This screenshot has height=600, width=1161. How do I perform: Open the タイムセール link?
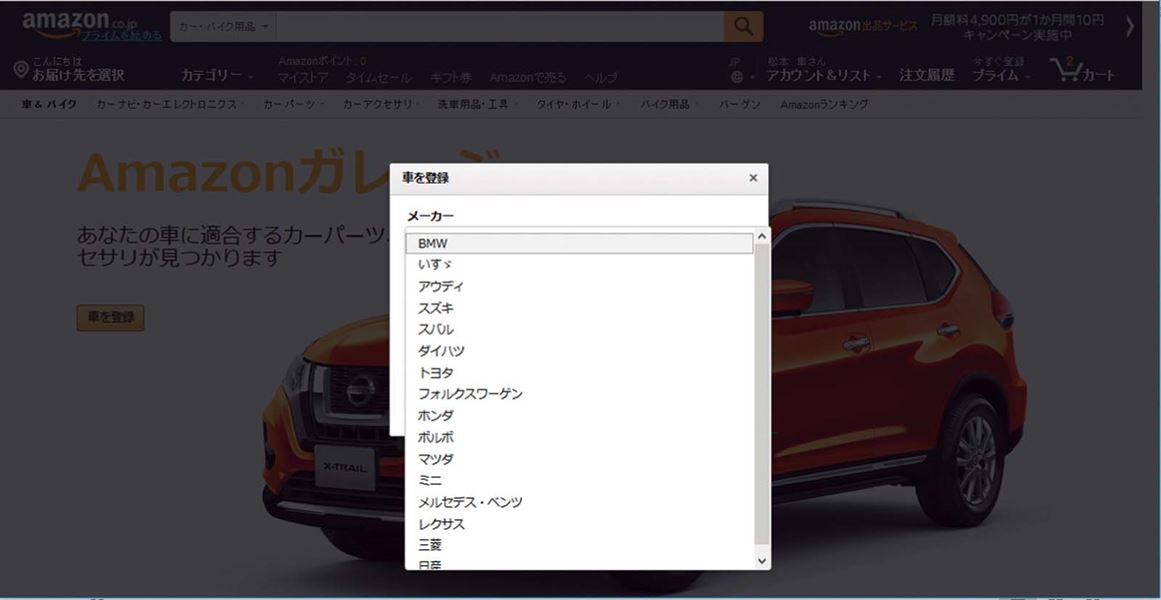378,78
